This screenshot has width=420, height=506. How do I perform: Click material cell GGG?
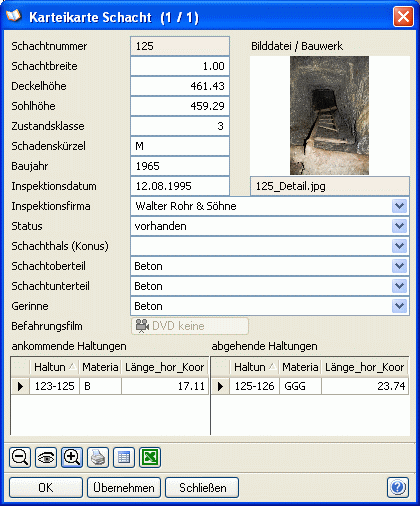point(300,386)
